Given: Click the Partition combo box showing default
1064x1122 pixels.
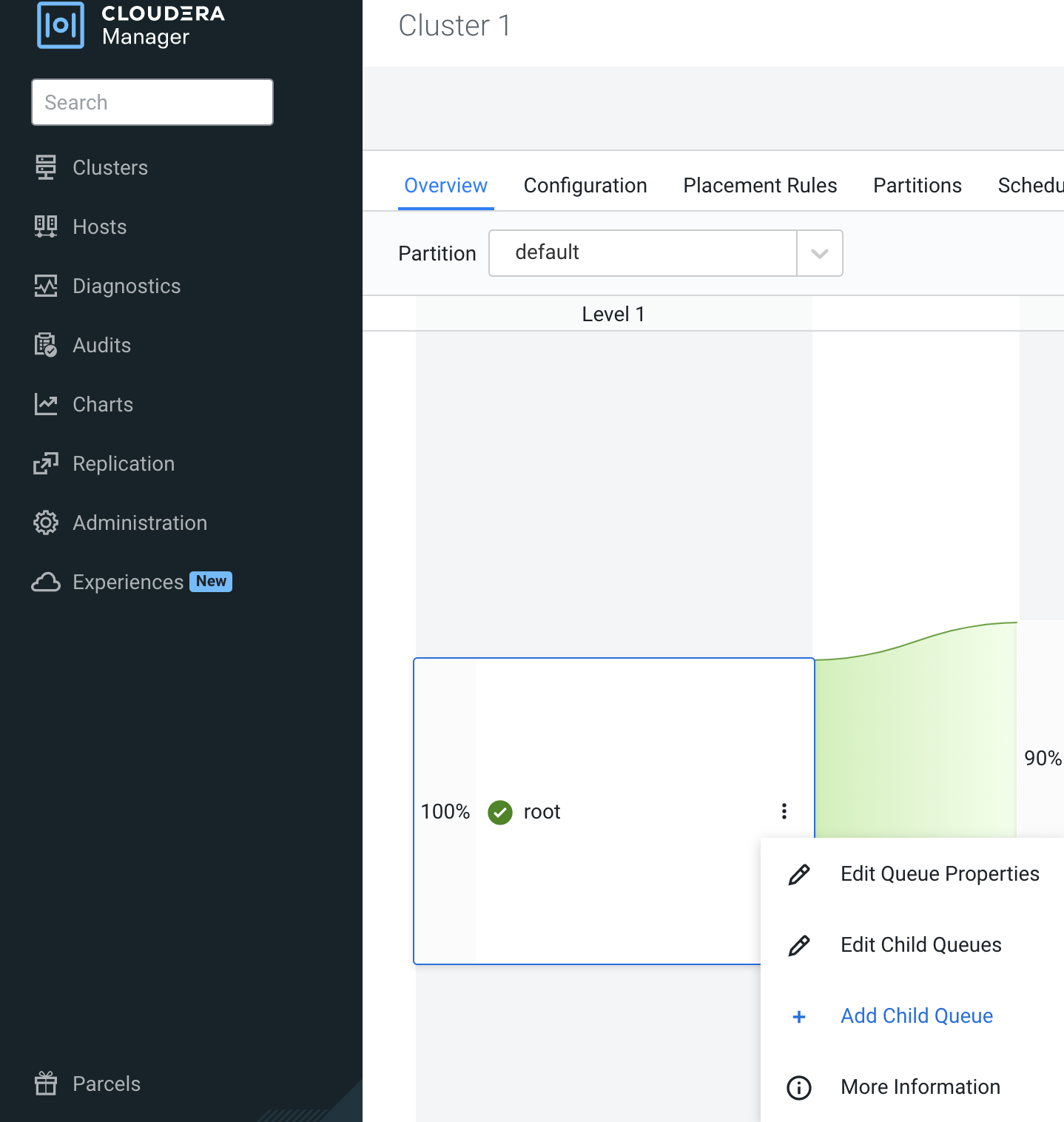Looking at the screenshot, I should coord(642,253).
